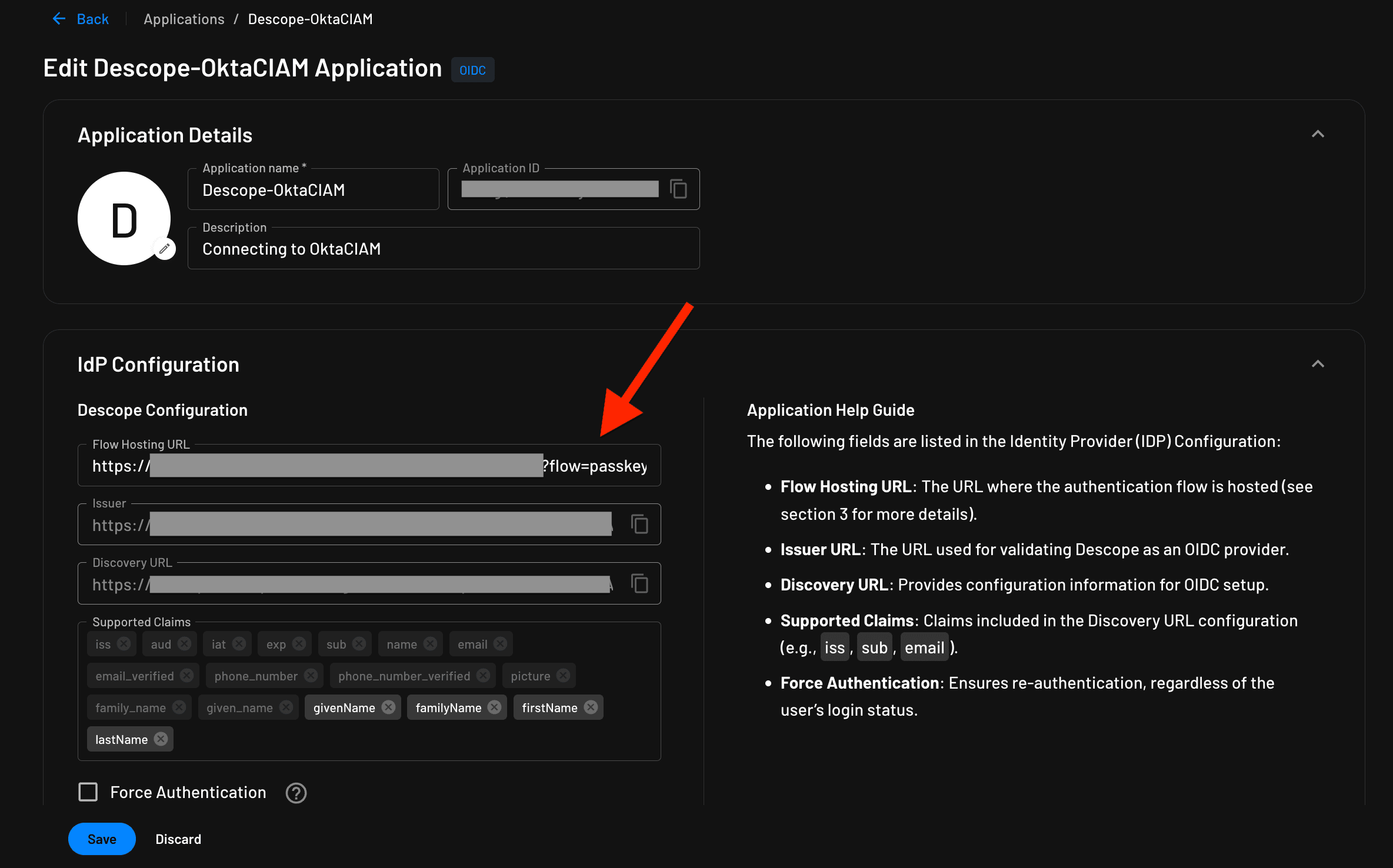Remove the picture supported claim
The image size is (1393, 868).
click(x=563, y=675)
